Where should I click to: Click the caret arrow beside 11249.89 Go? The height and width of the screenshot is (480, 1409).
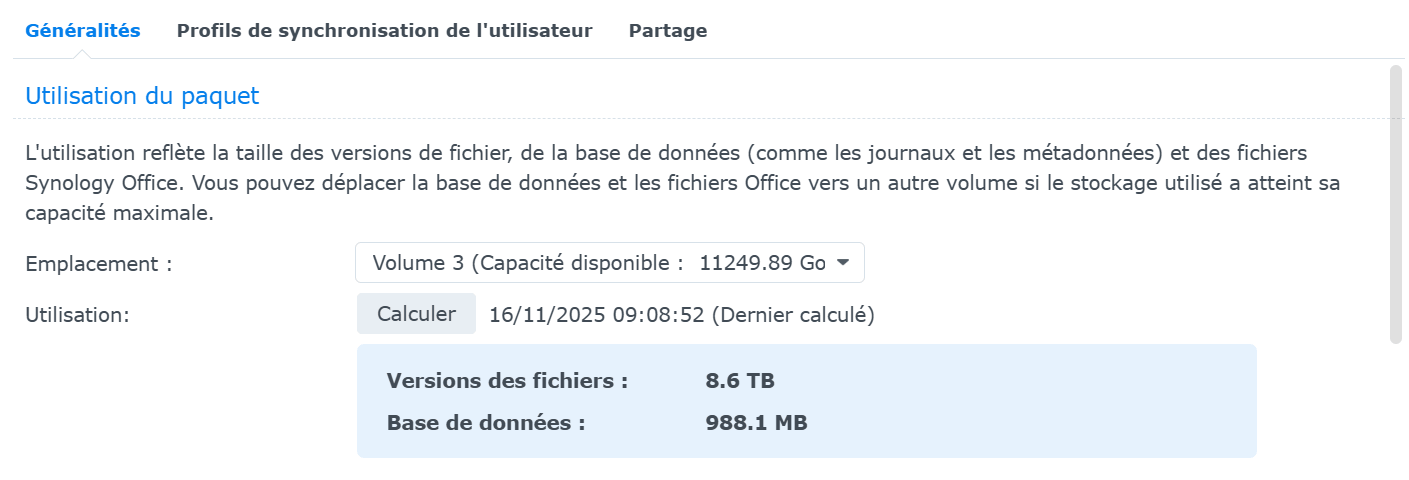[x=842, y=263]
